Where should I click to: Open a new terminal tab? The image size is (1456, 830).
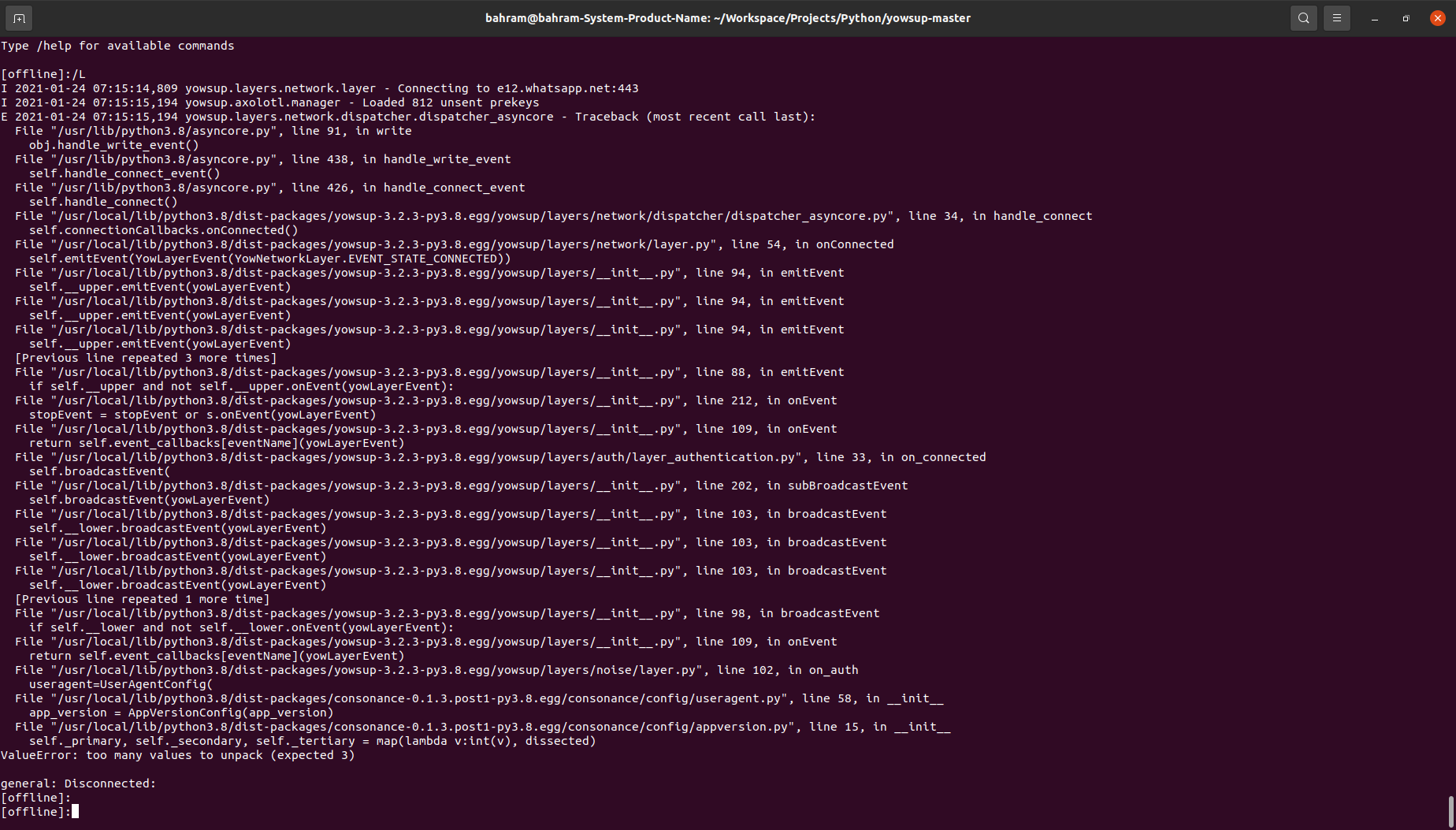pos(19,18)
